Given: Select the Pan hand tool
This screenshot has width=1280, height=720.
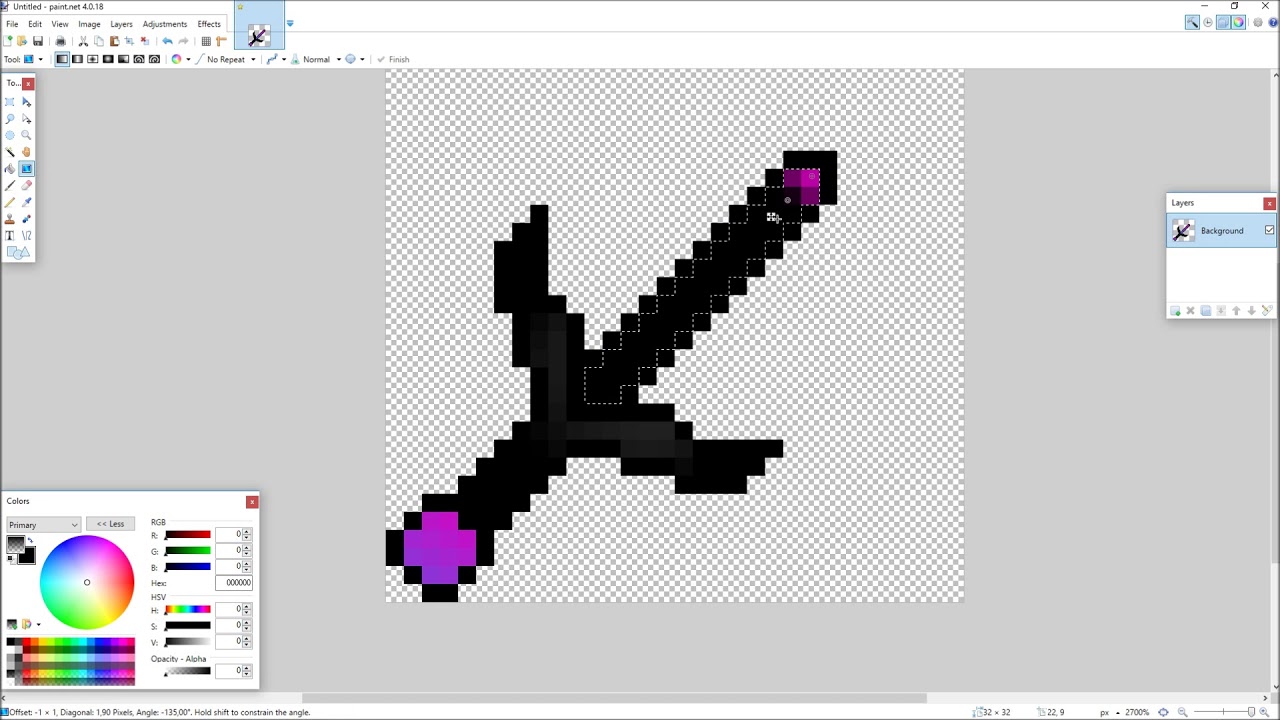Looking at the screenshot, I should coord(27,152).
